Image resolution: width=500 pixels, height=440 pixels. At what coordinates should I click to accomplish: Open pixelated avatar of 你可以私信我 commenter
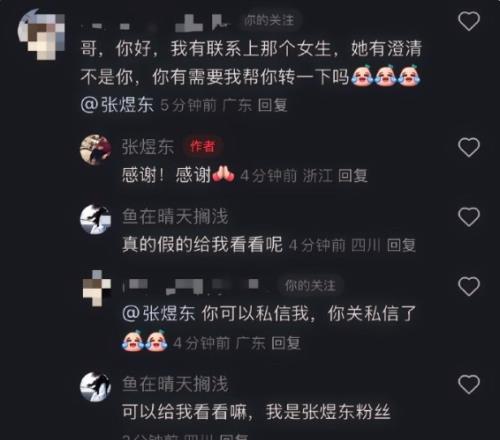tap(97, 288)
